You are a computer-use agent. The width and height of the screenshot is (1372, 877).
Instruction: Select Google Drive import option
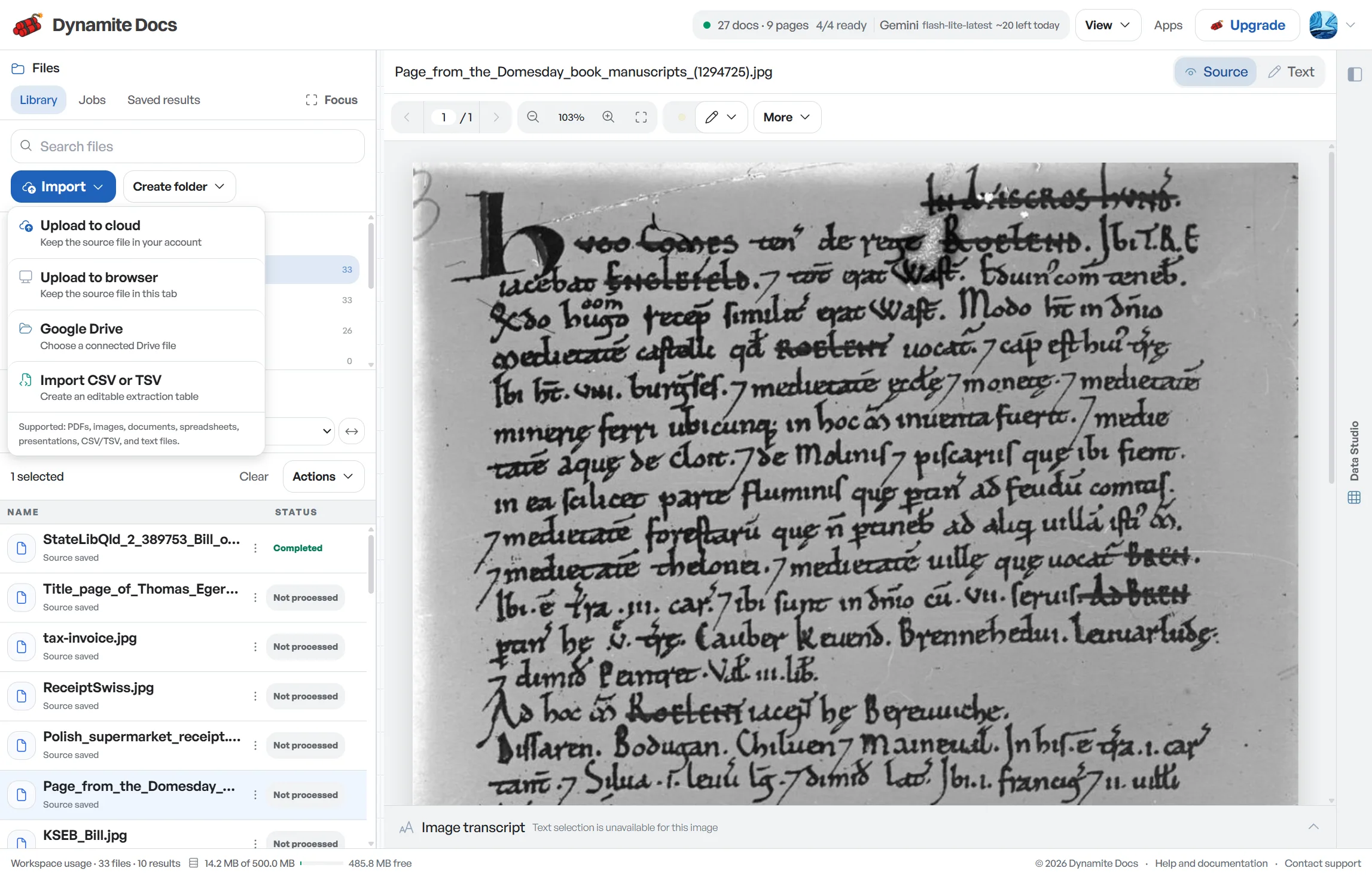point(136,337)
